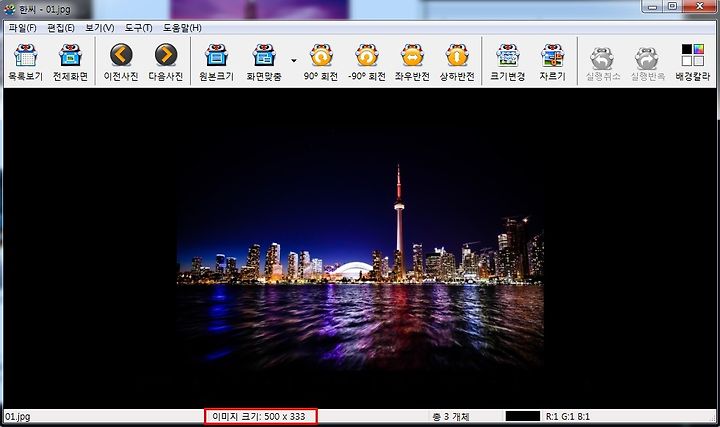The width and height of the screenshot is (720, 427).
Task: Select the 자르기 crop tool
Action: point(552,62)
